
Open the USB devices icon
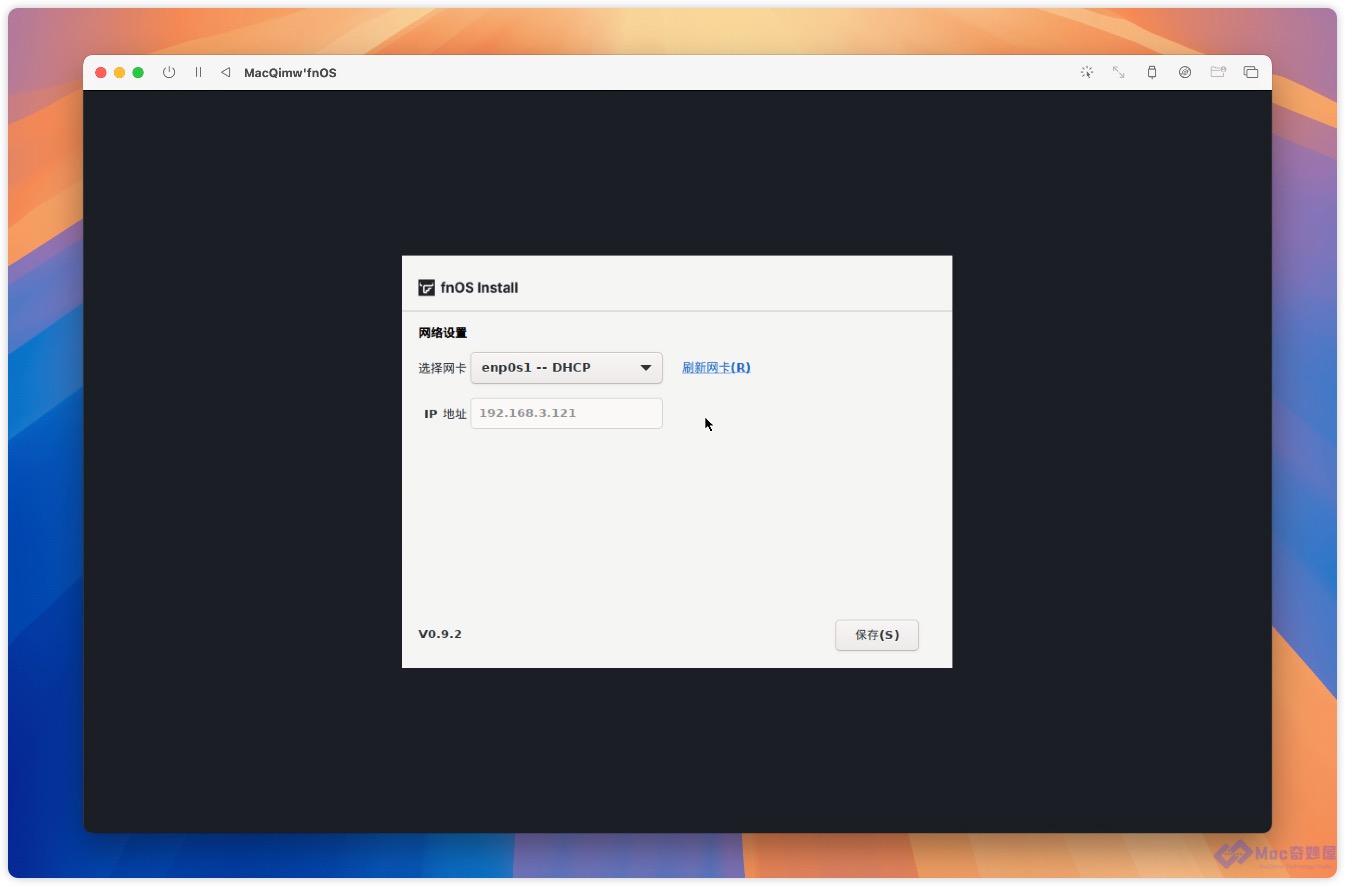tap(1152, 72)
